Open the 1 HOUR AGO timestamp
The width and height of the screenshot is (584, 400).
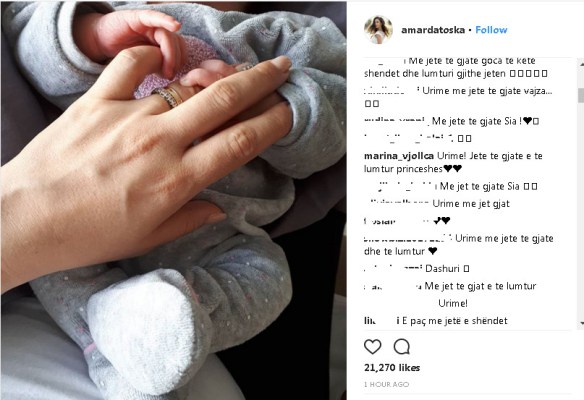(x=386, y=384)
